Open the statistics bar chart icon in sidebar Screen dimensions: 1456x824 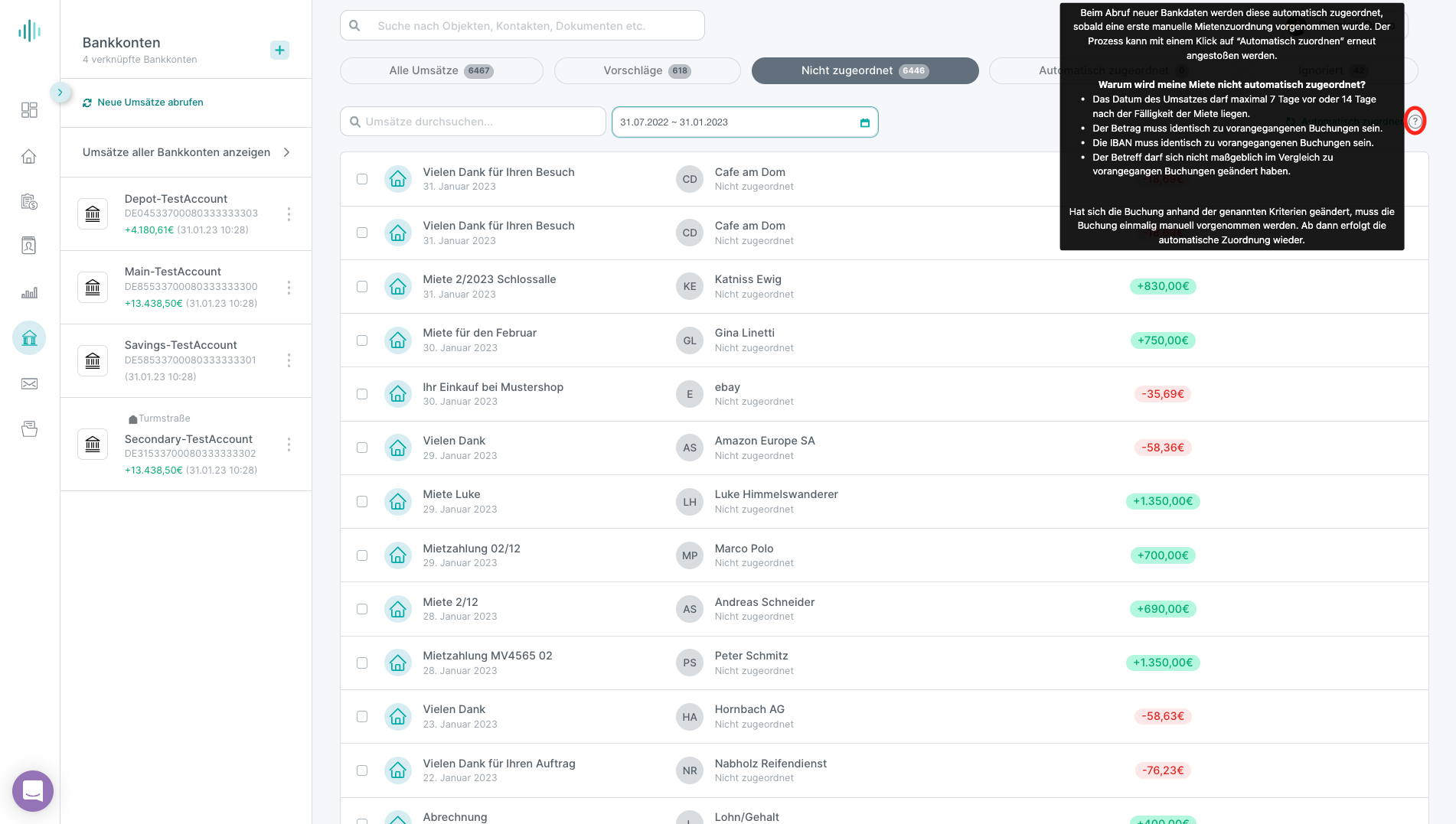(x=29, y=293)
